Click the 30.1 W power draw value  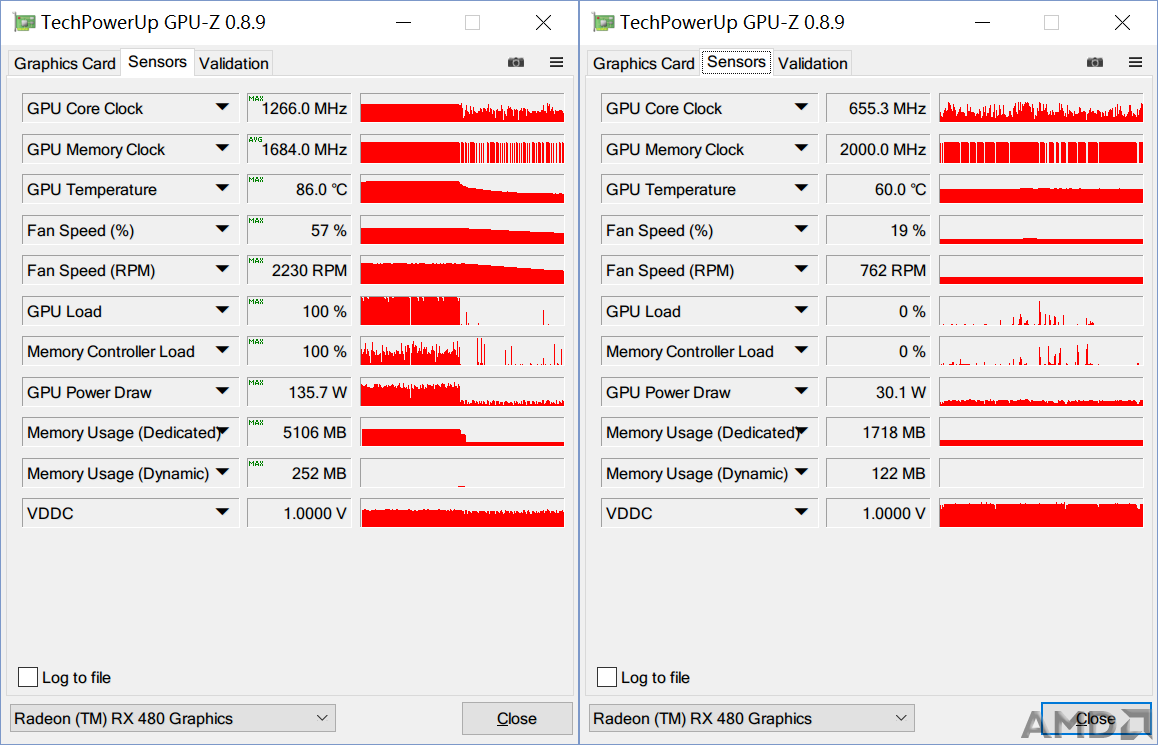[878, 392]
